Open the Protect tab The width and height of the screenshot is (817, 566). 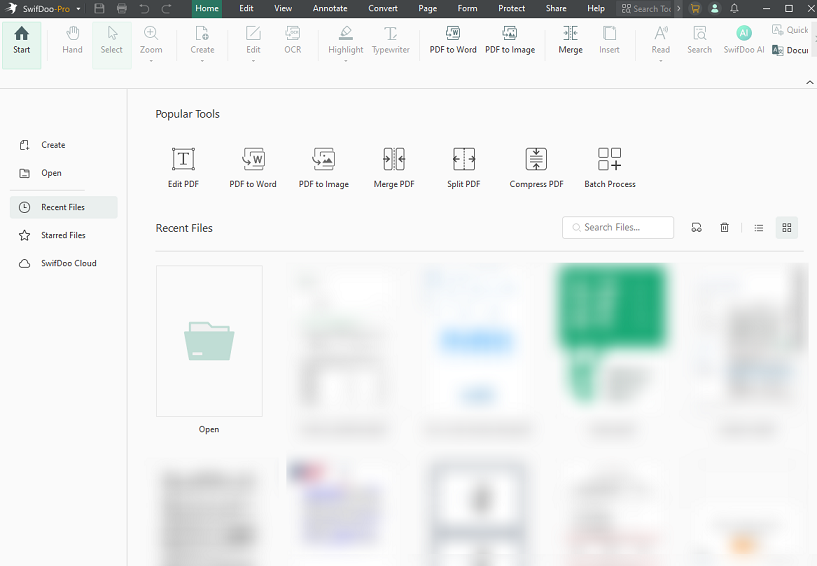(512, 8)
